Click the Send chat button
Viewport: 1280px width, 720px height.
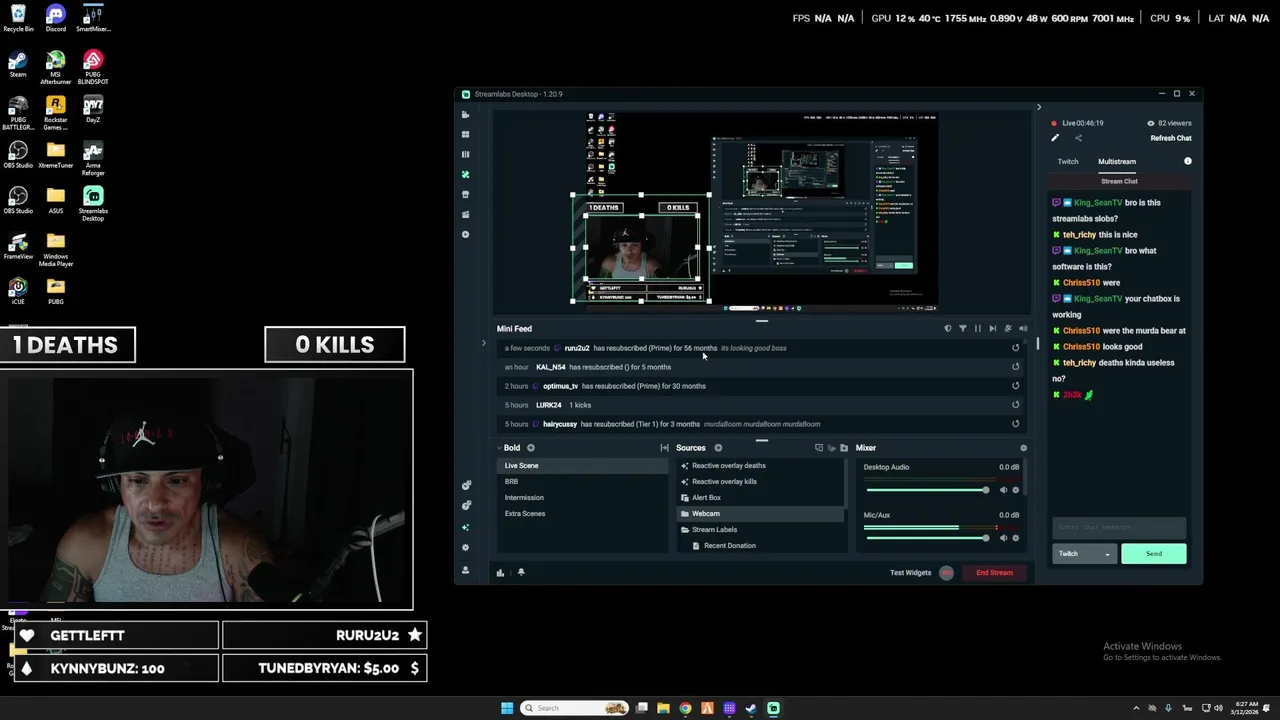tap(1154, 554)
